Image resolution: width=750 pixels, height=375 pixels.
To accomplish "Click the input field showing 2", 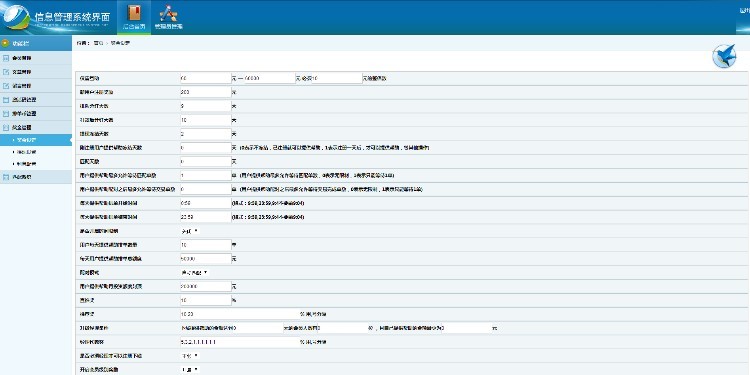I will click(x=206, y=133).
